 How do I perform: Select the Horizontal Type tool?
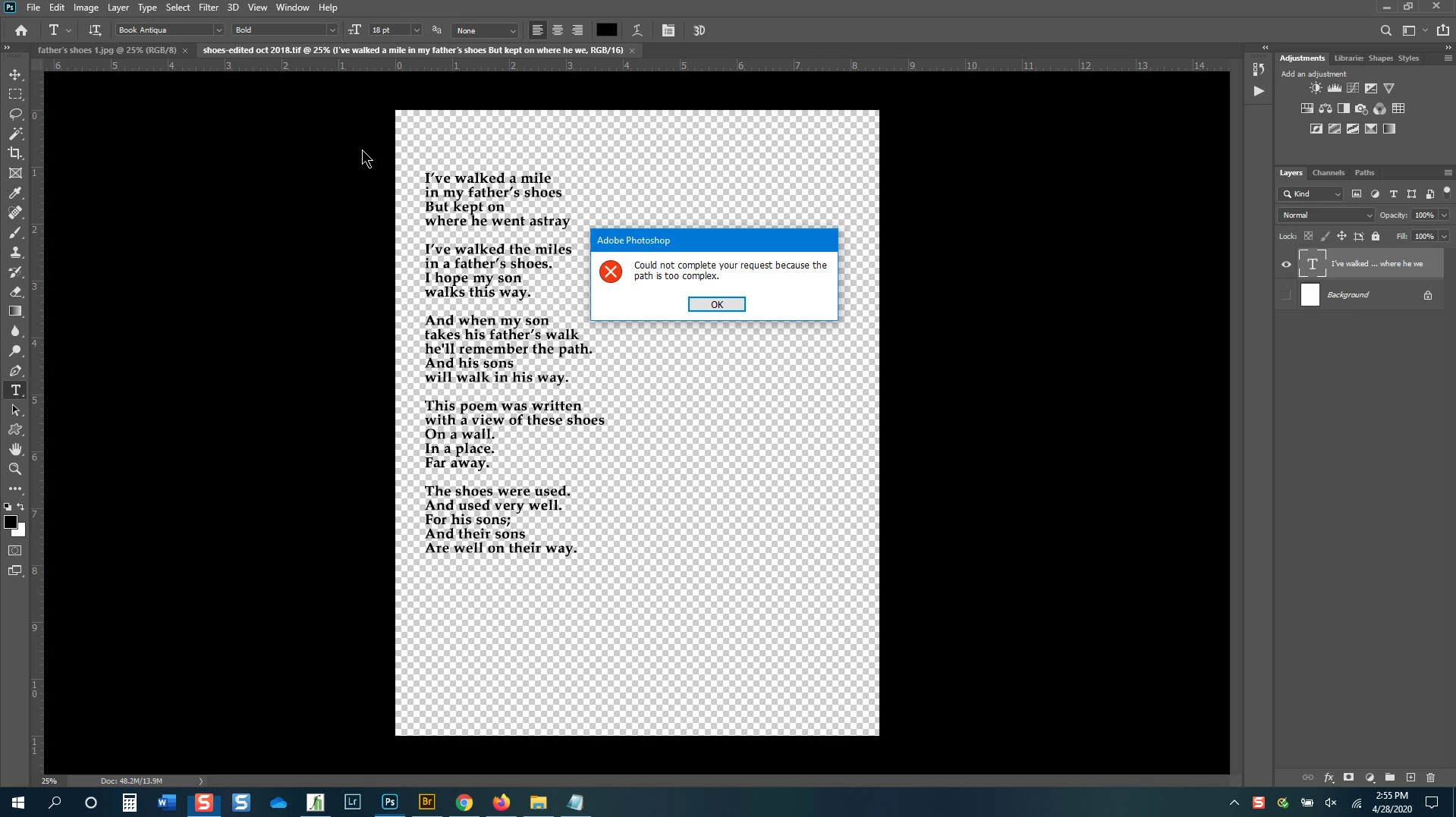tap(15, 390)
